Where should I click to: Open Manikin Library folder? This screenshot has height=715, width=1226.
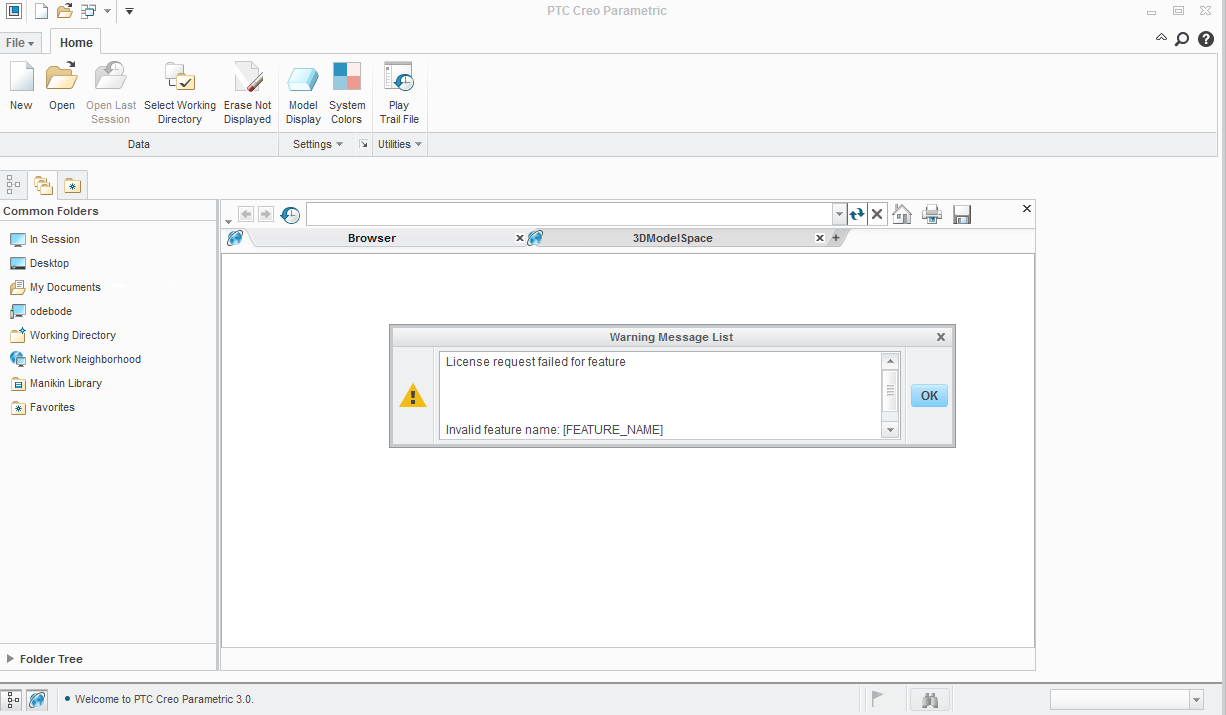pyautogui.click(x=56, y=383)
